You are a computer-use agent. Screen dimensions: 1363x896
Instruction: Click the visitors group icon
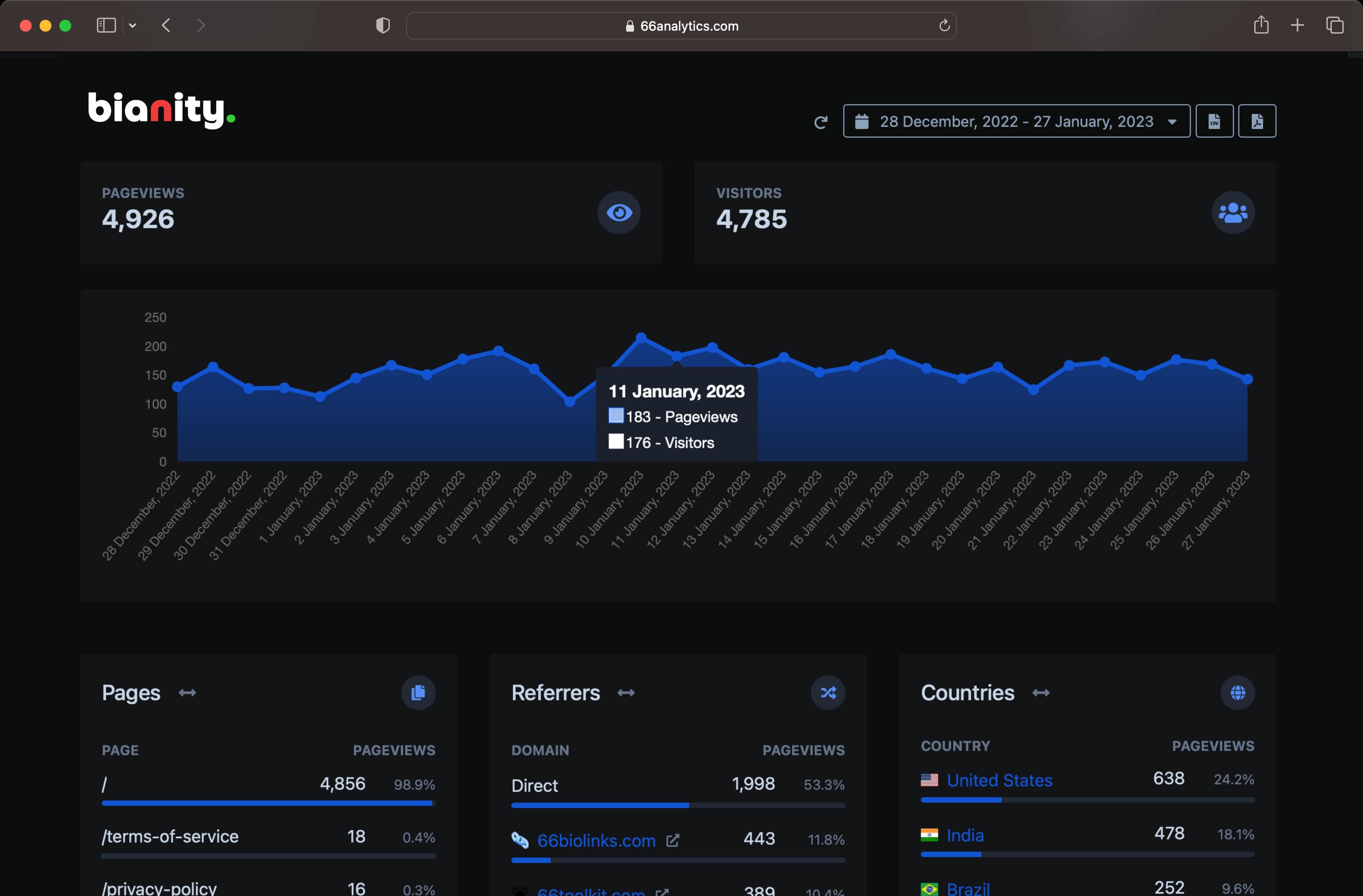tap(1232, 213)
